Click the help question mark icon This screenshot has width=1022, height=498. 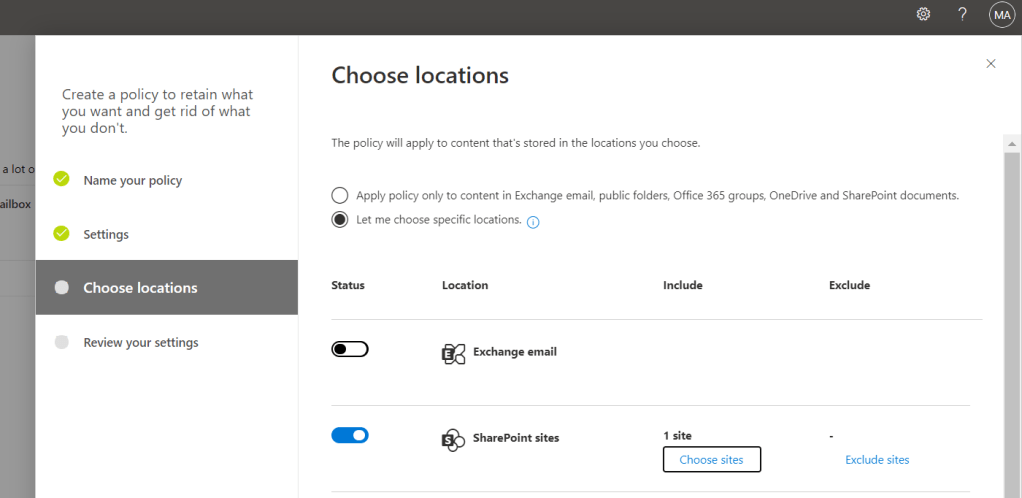(x=962, y=14)
